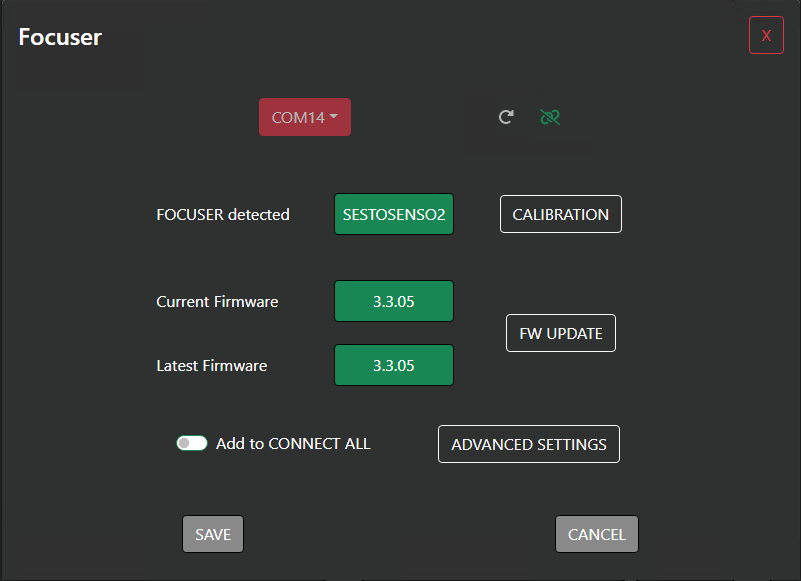Cancel the focuser configuration

(x=597, y=534)
